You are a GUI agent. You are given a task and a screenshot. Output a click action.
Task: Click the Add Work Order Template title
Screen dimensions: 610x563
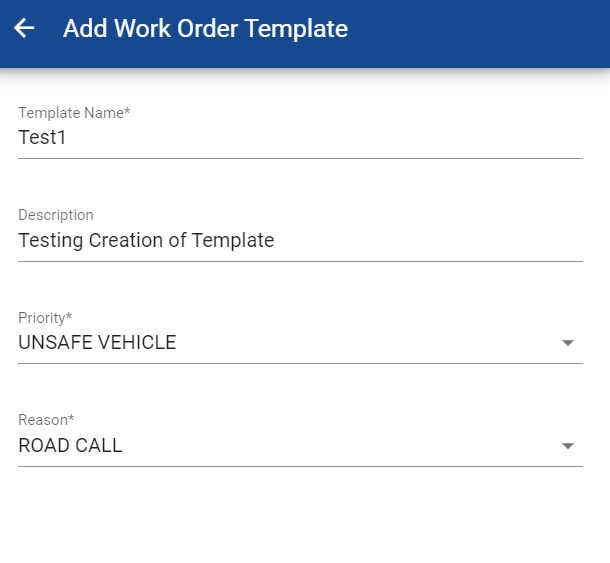[x=205, y=29]
